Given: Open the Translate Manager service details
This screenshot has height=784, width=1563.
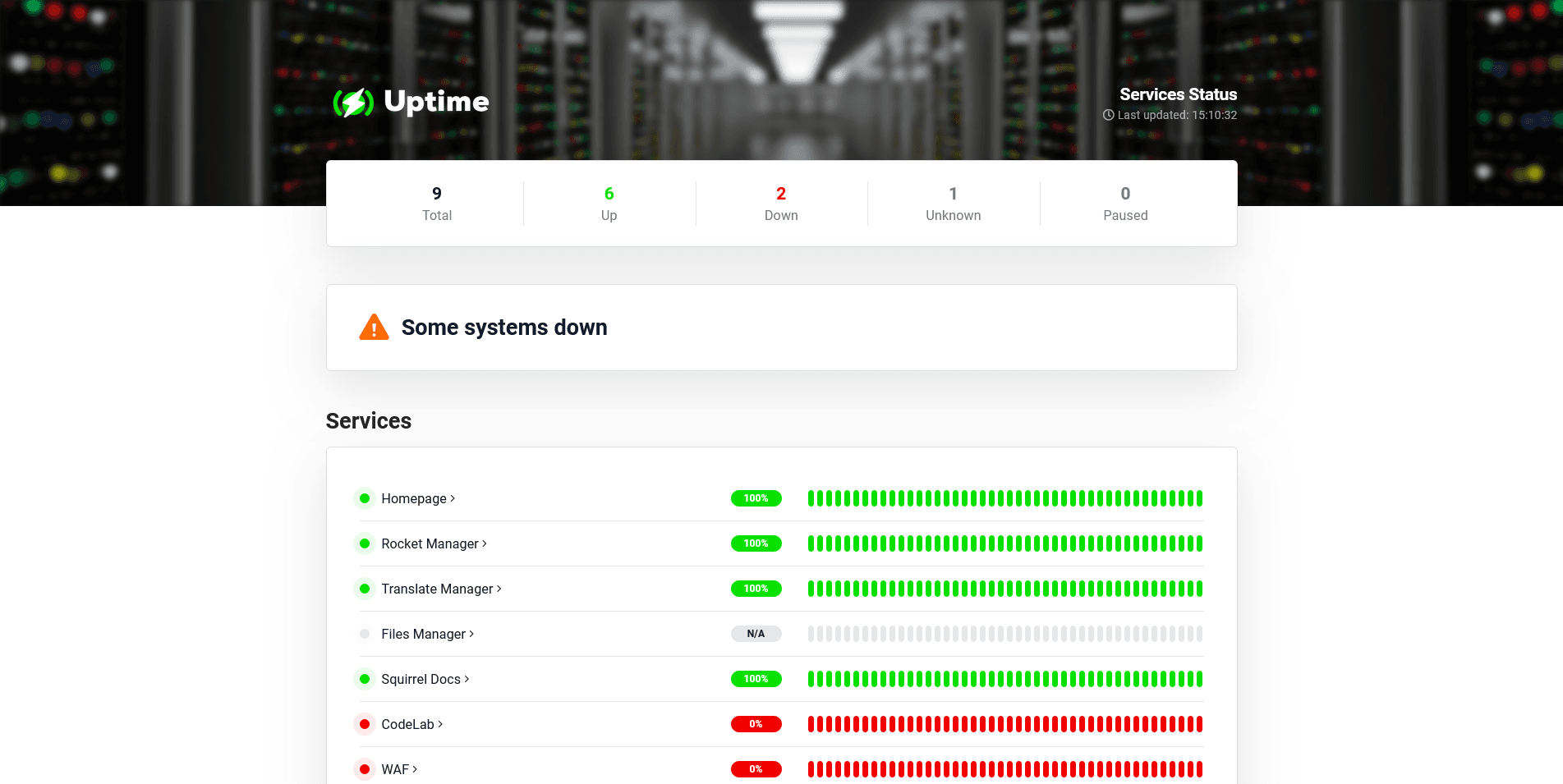Looking at the screenshot, I should click(437, 589).
